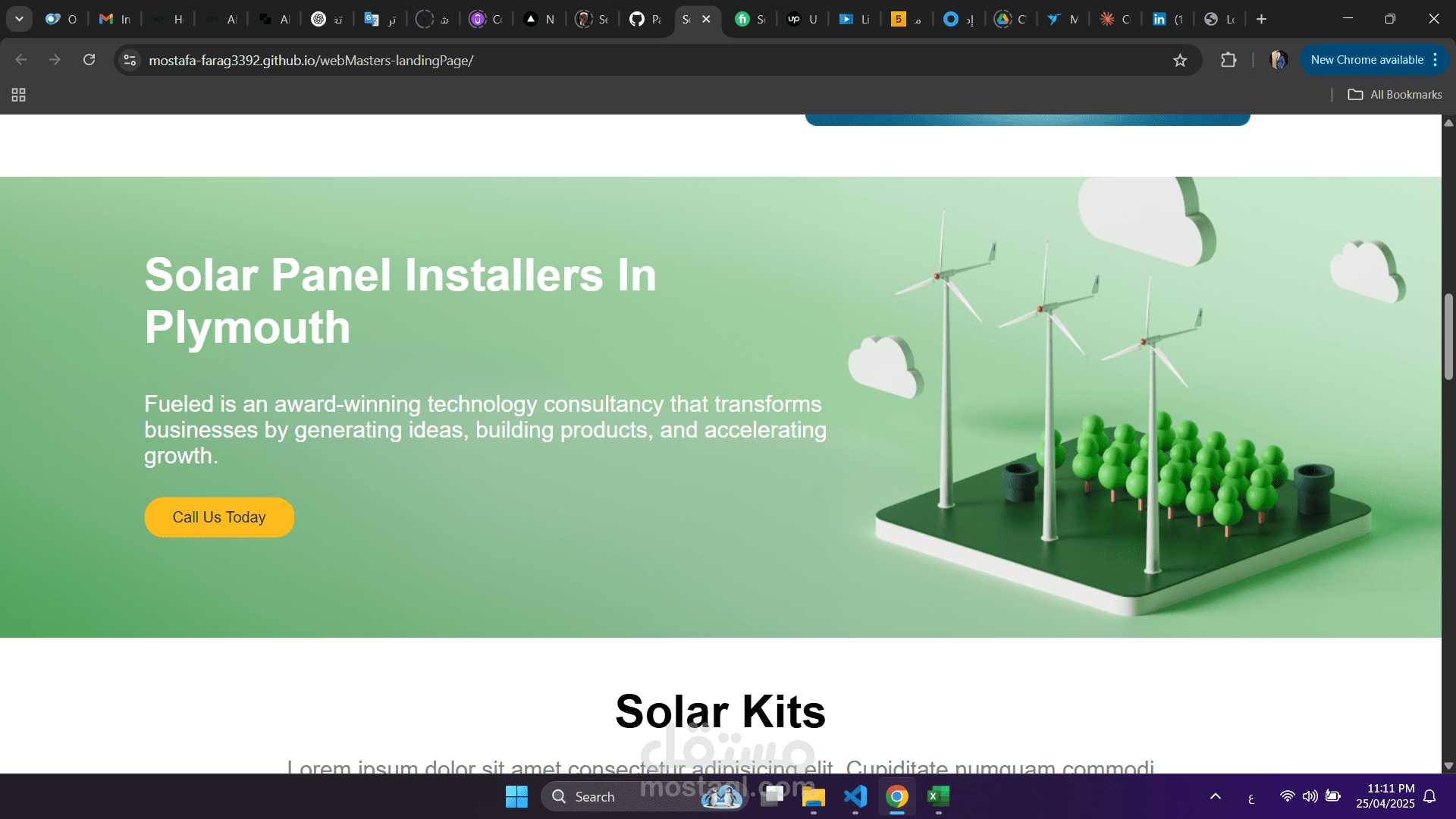This screenshot has width=1456, height=819.
Task: Click the Windows Start button
Action: click(x=516, y=796)
